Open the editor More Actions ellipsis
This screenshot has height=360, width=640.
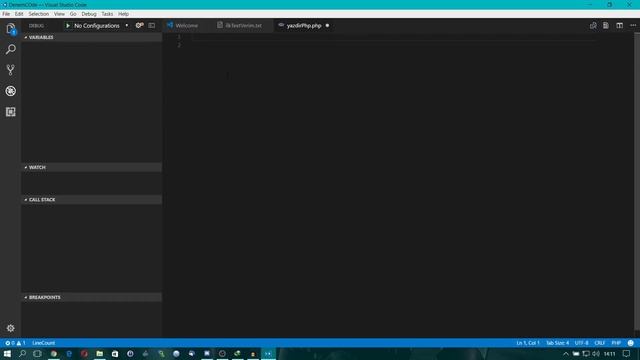point(633,26)
